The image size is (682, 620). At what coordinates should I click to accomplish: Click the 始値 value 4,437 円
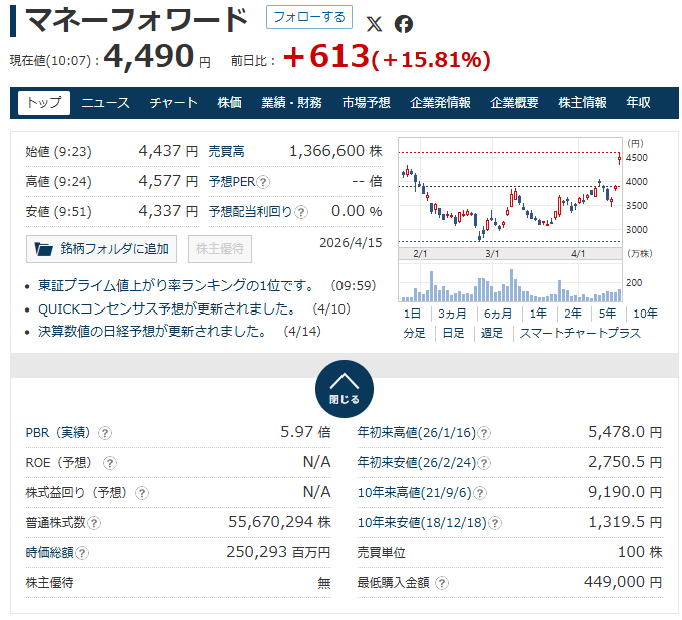point(168,151)
